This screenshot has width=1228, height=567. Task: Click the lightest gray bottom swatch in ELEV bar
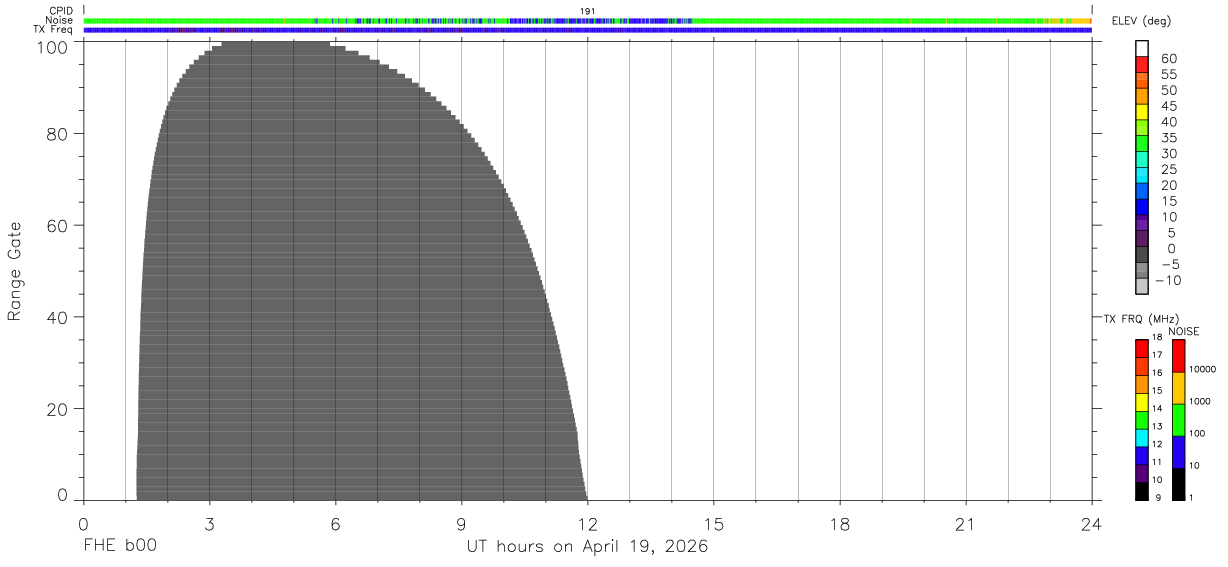pyautogui.click(x=1141, y=287)
